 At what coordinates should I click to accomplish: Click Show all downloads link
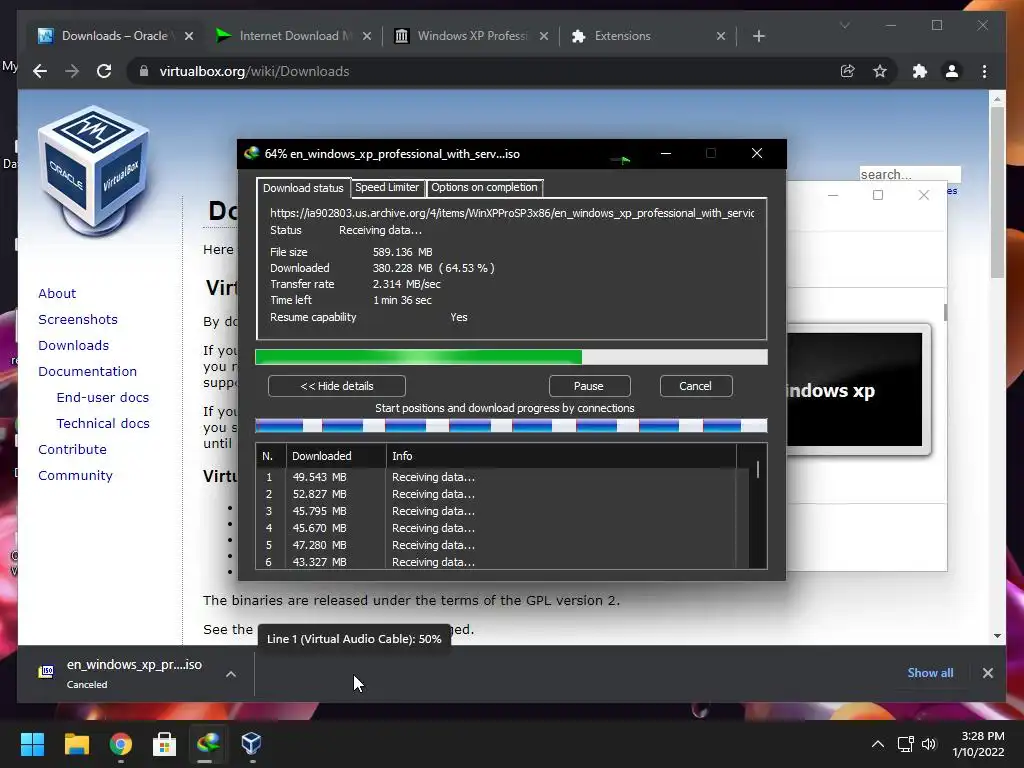click(930, 673)
